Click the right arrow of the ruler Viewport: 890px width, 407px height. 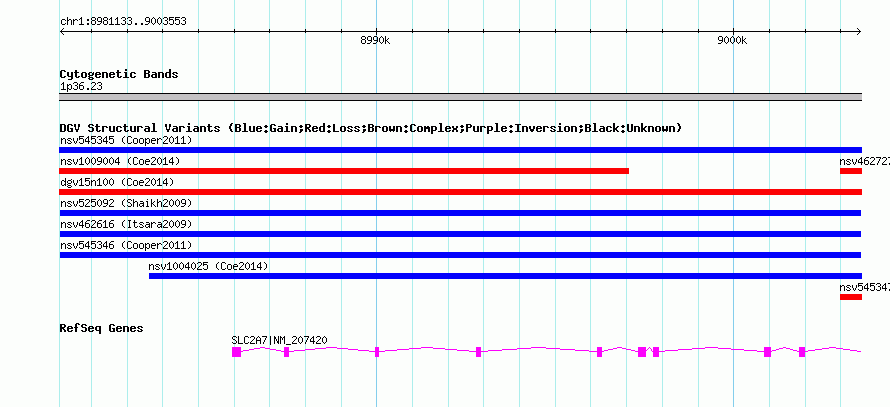point(858,32)
